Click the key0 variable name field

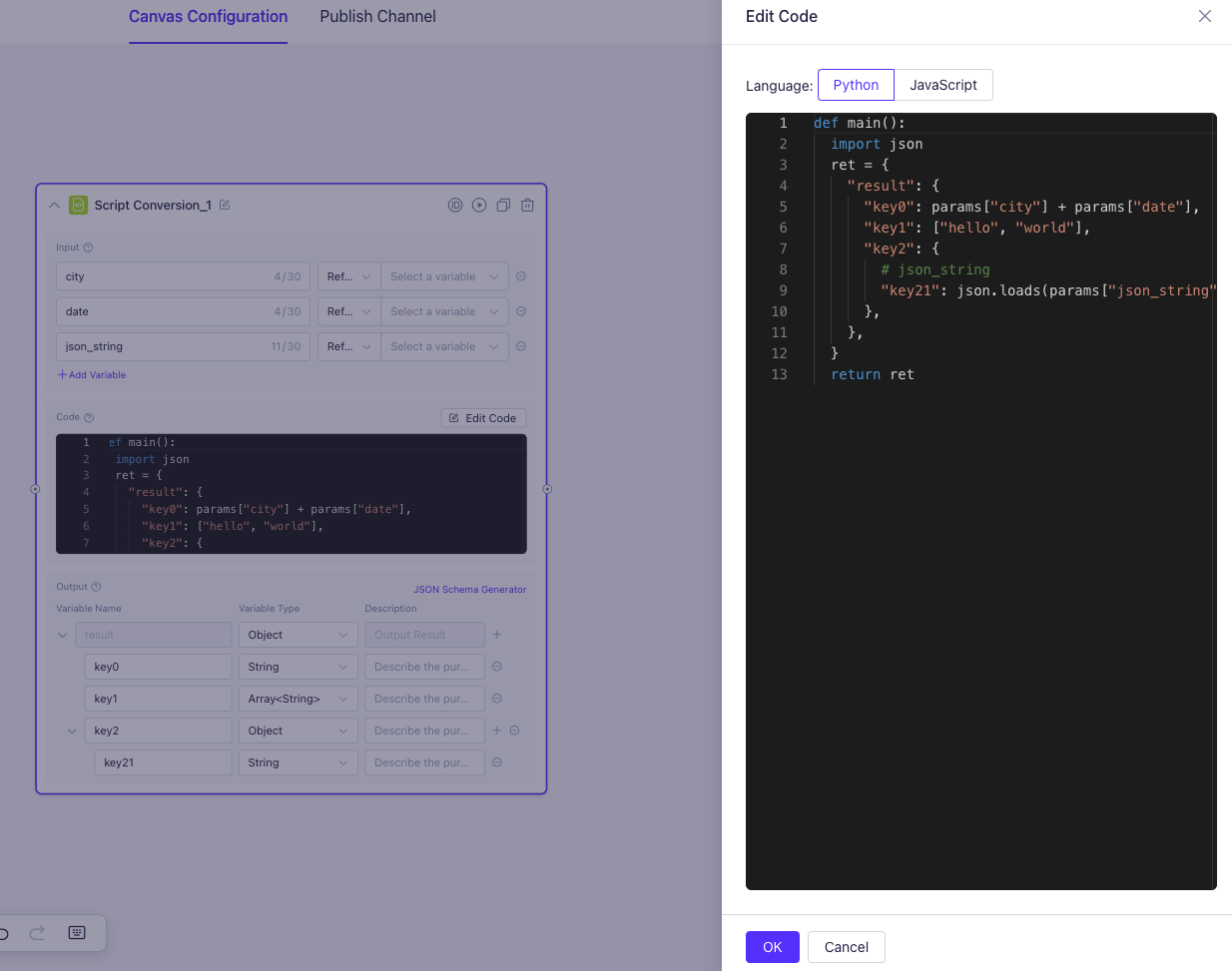[x=159, y=667]
